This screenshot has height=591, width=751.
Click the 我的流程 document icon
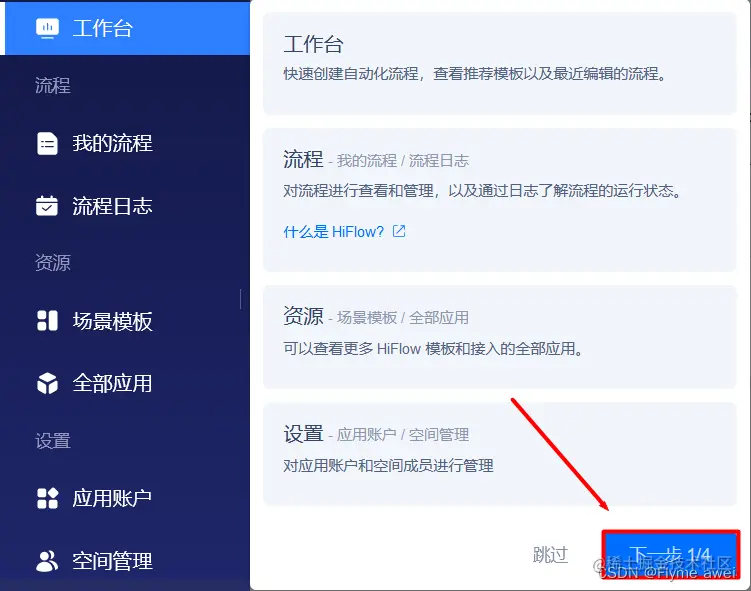pos(47,143)
